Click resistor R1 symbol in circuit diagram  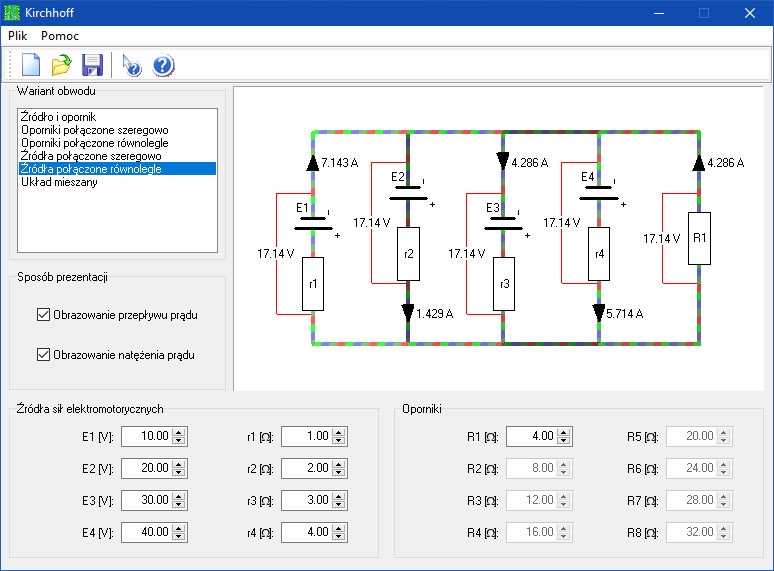(x=700, y=239)
